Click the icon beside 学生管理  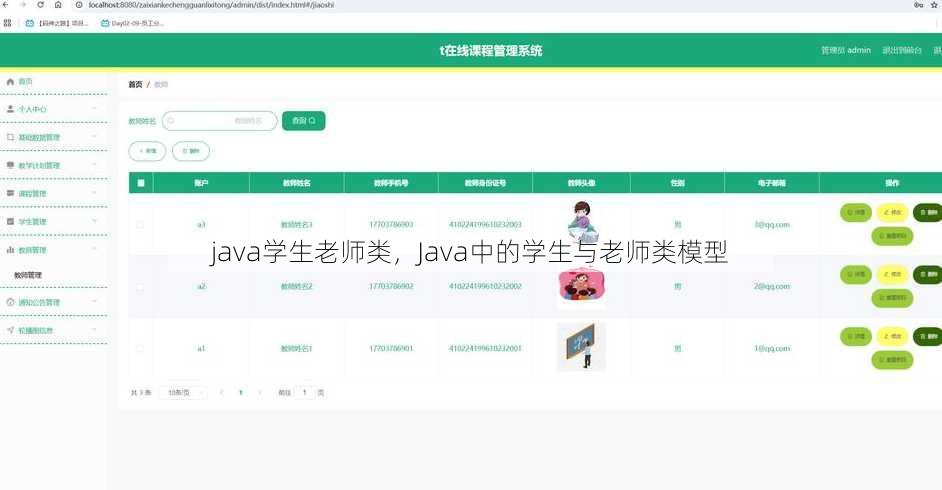click(10, 221)
